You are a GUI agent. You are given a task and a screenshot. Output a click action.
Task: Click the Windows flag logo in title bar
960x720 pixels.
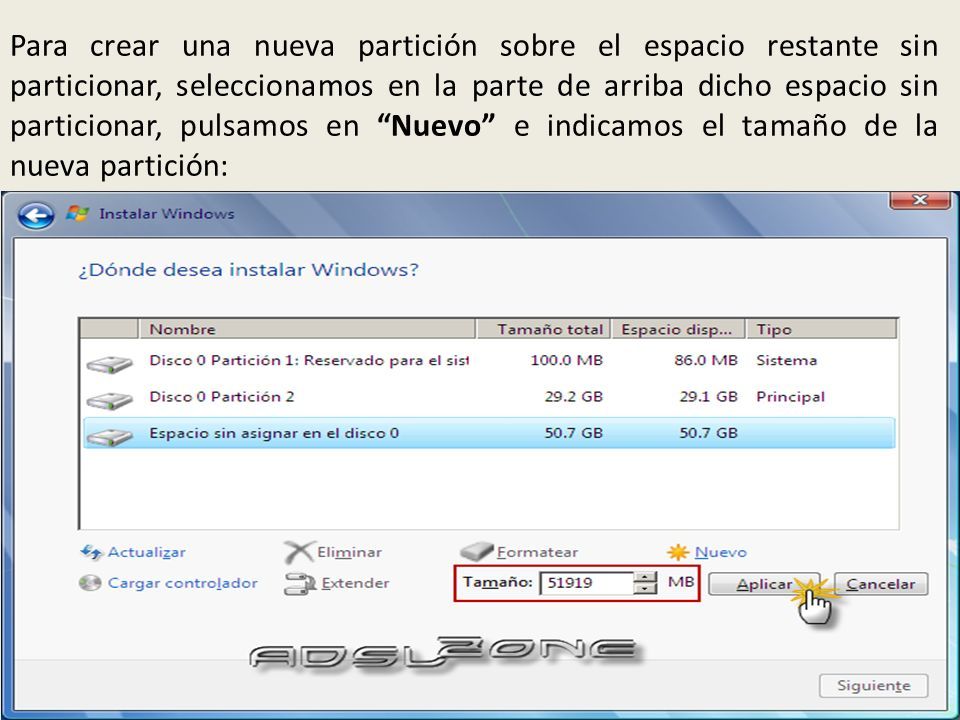click(x=77, y=214)
